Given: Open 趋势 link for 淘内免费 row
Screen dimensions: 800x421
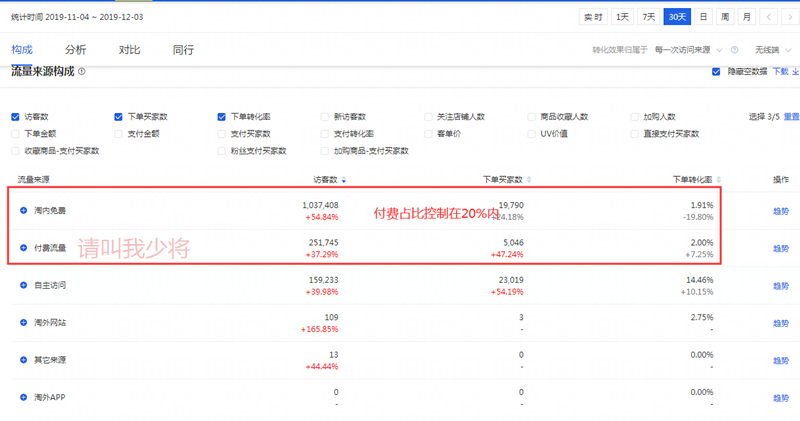Looking at the screenshot, I should pyautogui.click(x=781, y=211).
